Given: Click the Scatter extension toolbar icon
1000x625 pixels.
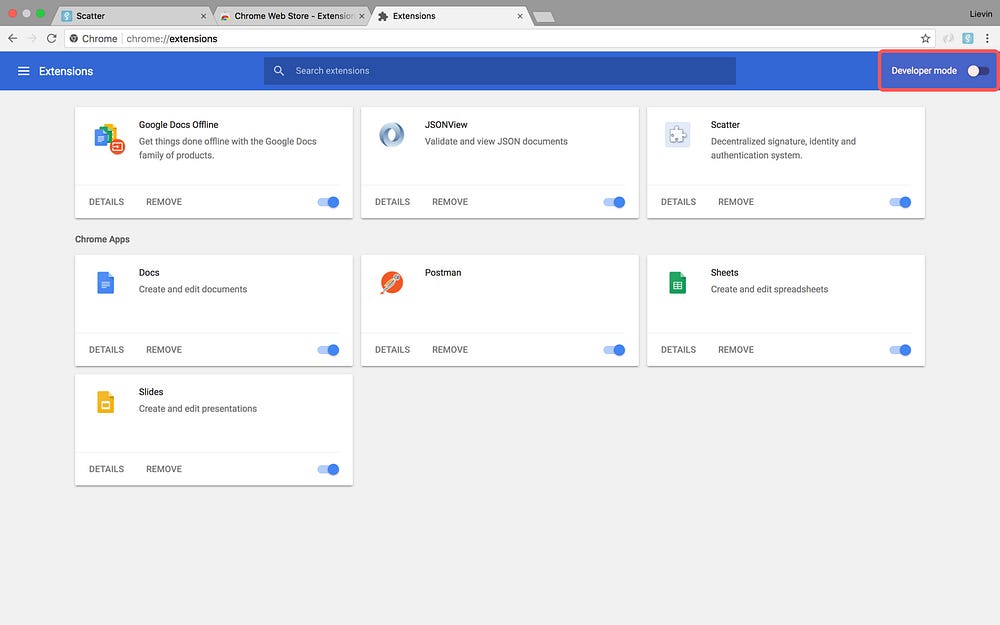Looking at the screenshot, I should tap(967, 38).
